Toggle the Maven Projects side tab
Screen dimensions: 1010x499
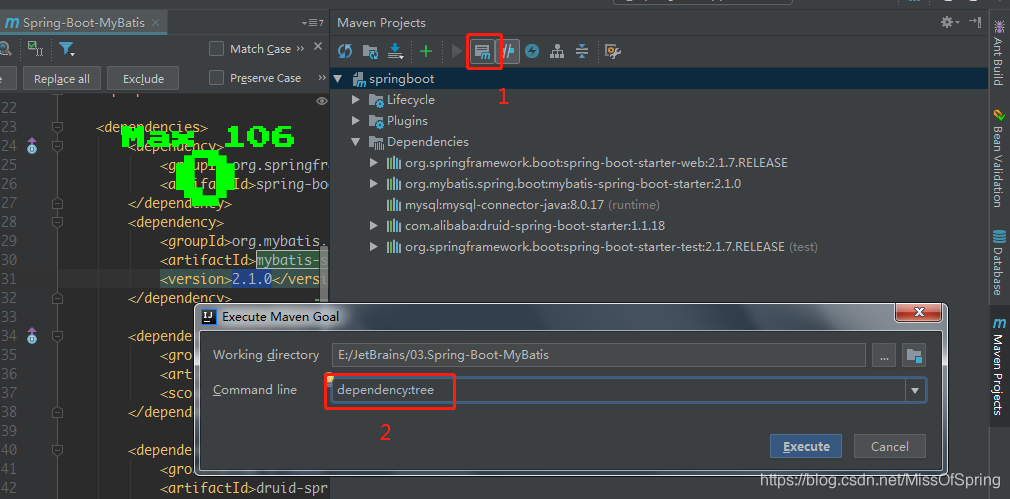tap(998, 366)
